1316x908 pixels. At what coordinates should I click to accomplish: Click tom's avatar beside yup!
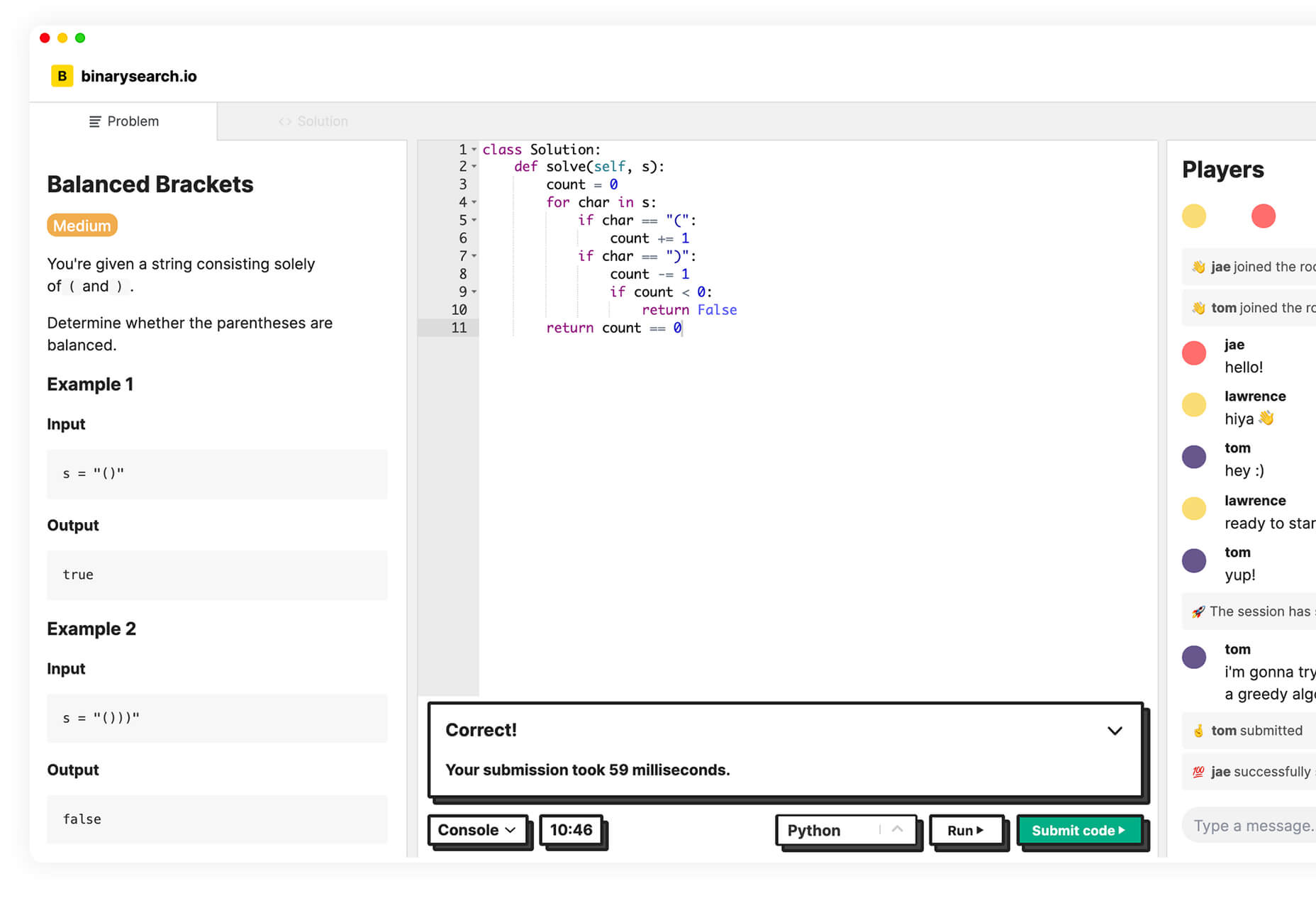click(x=1194, y=560)
